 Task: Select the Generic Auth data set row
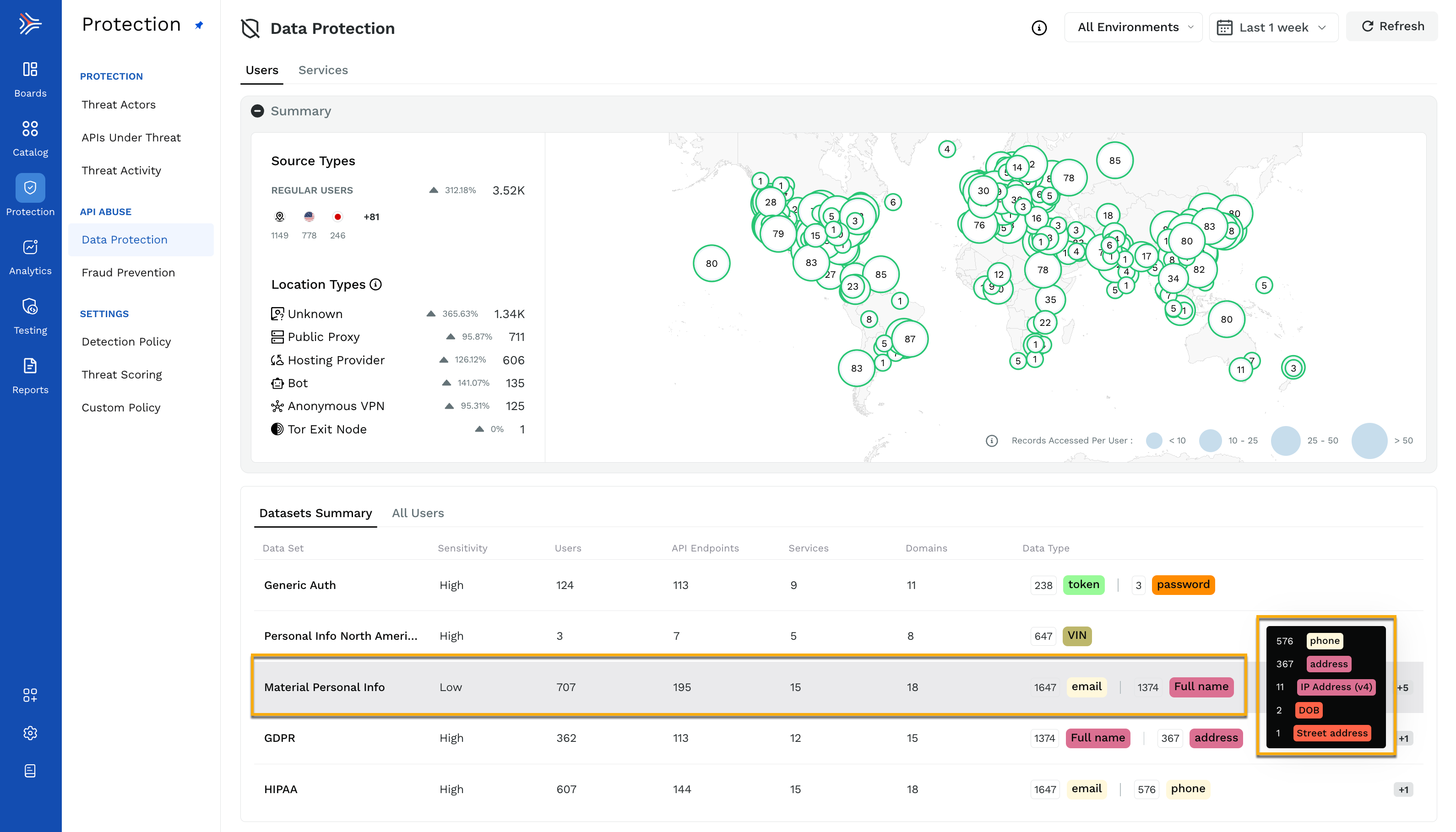(839, 585)
